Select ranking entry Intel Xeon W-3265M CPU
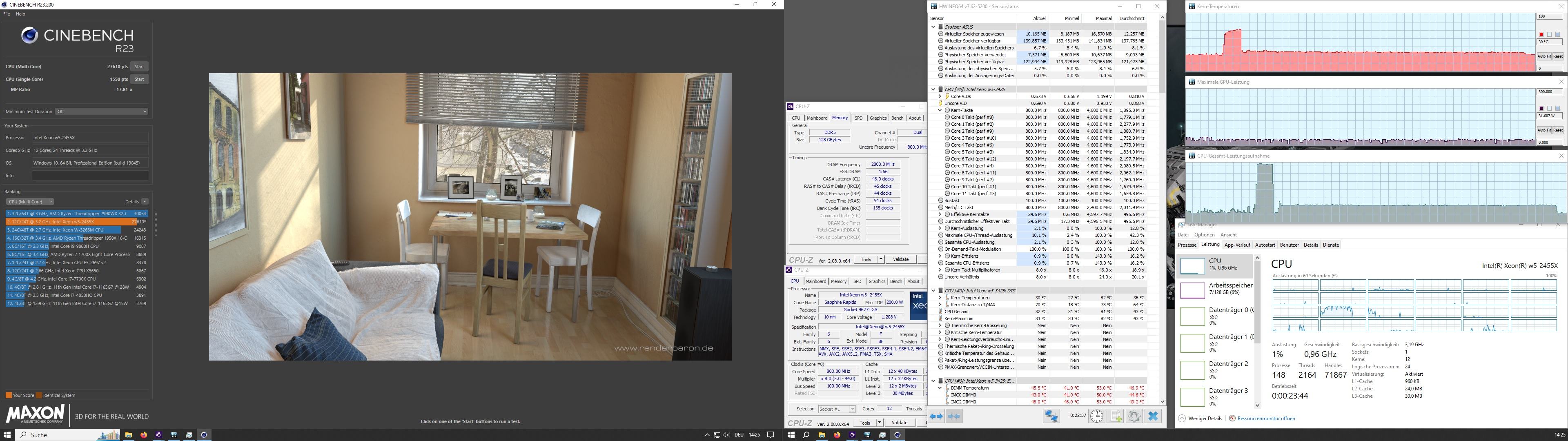Image resolution: width=1568 pixels, height=441 pixels. tap(77, 230)
